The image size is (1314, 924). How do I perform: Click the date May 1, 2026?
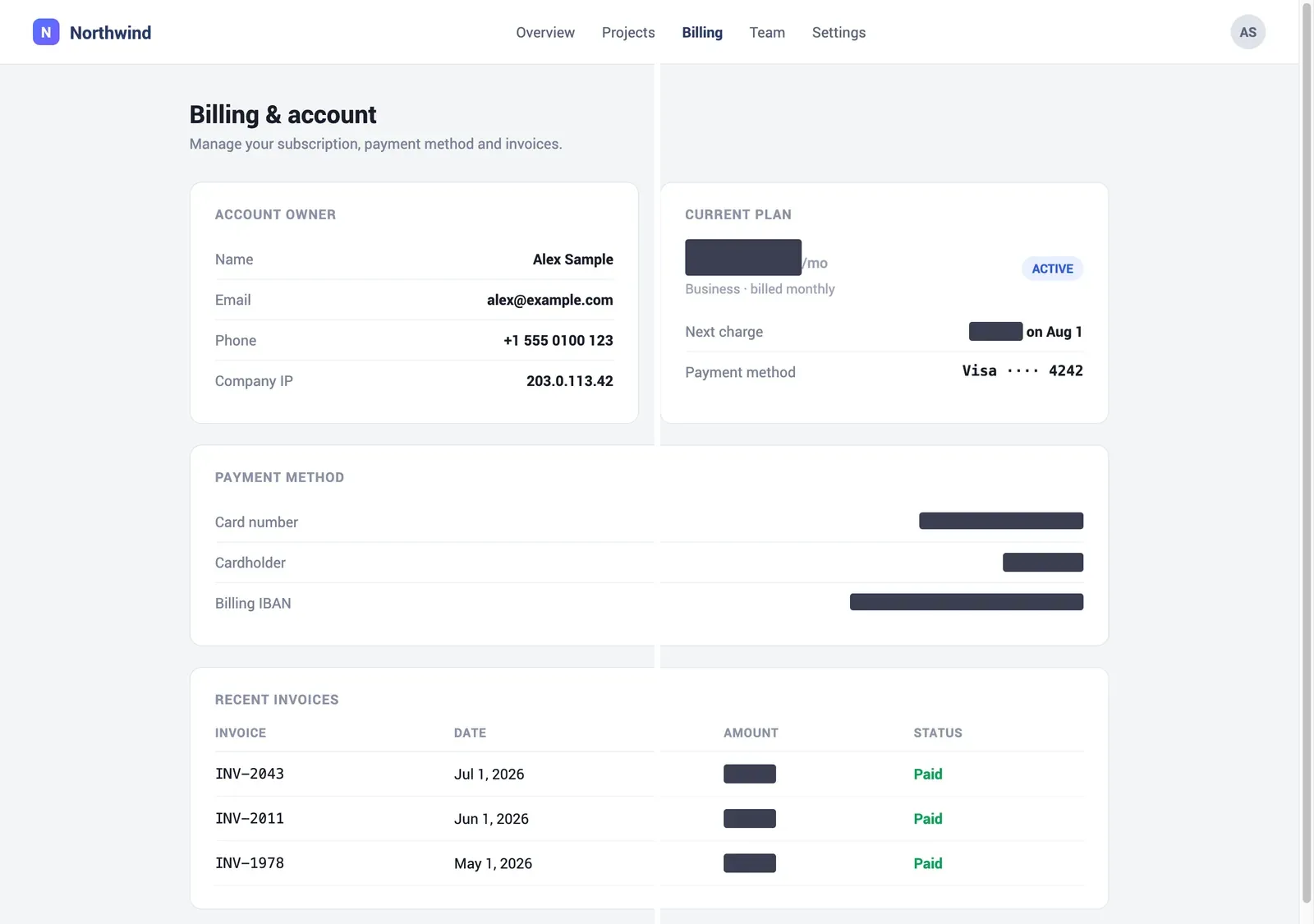493,864
